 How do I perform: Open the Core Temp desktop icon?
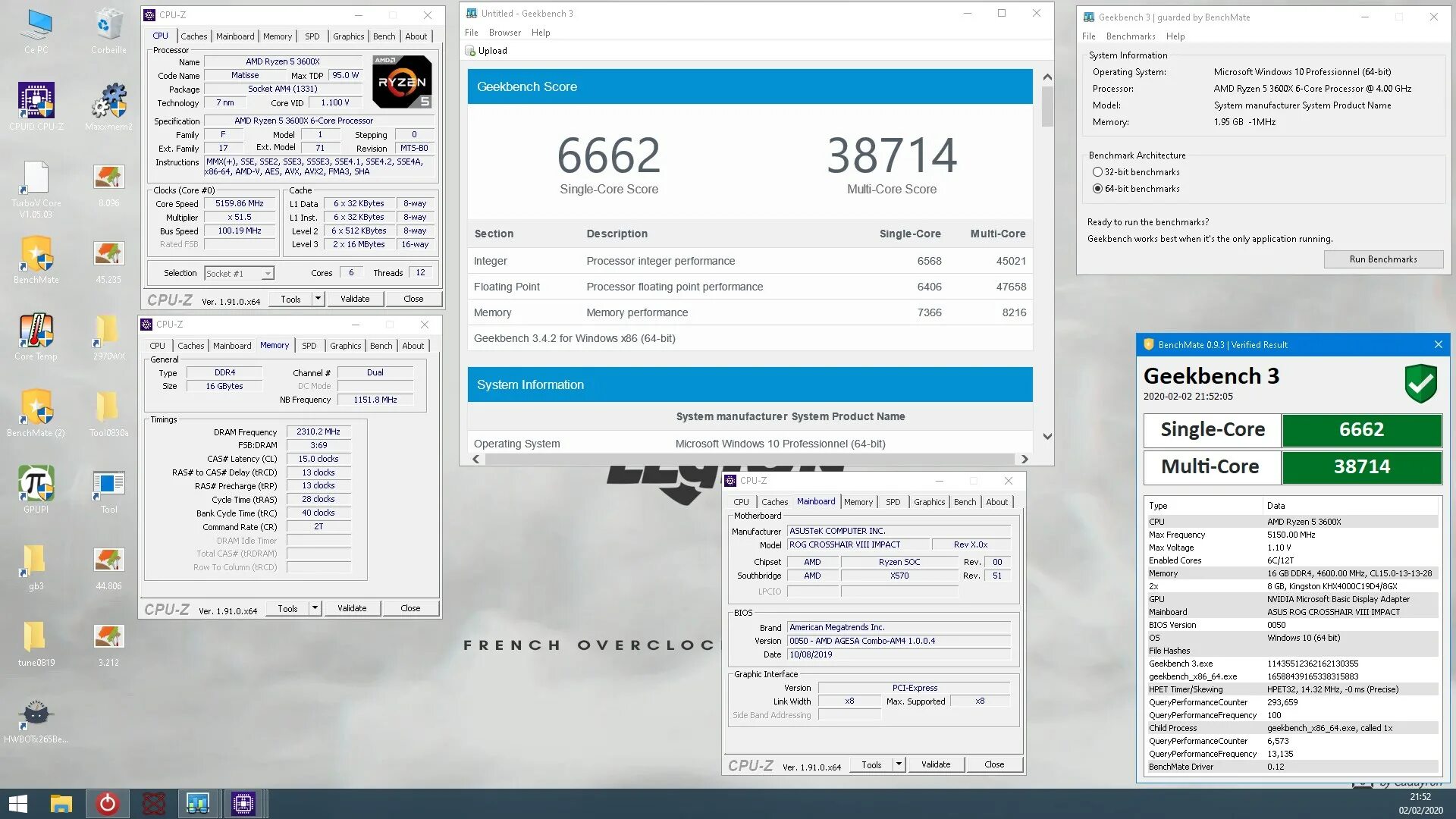[36, 331]
